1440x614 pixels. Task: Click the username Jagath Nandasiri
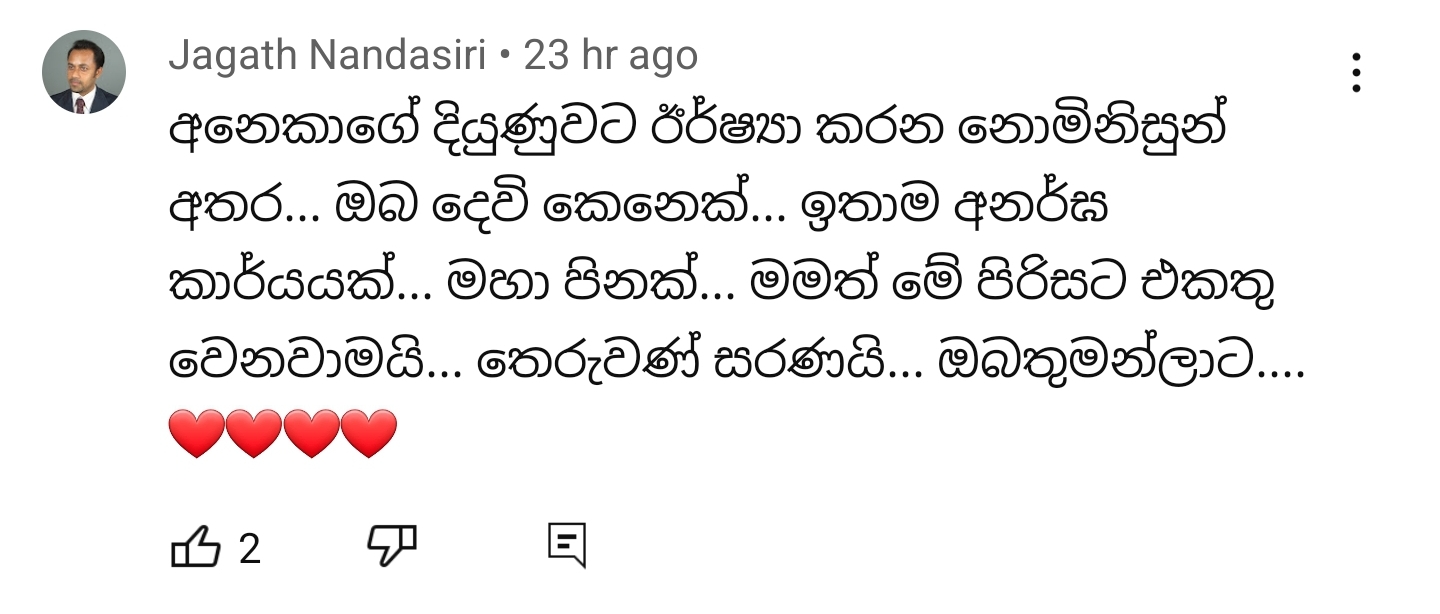coord(327,56)
